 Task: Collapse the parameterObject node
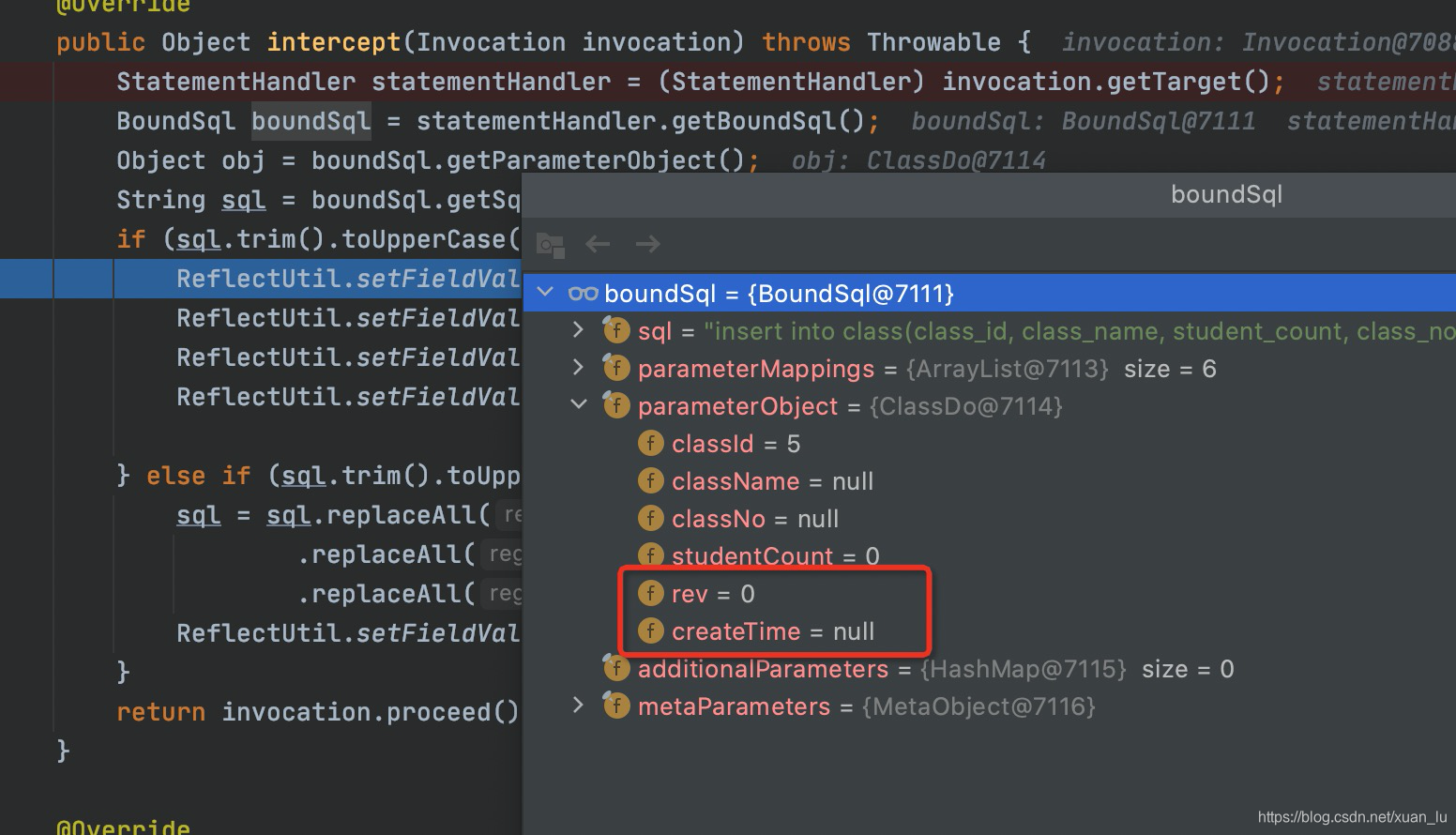coord(576,404)
